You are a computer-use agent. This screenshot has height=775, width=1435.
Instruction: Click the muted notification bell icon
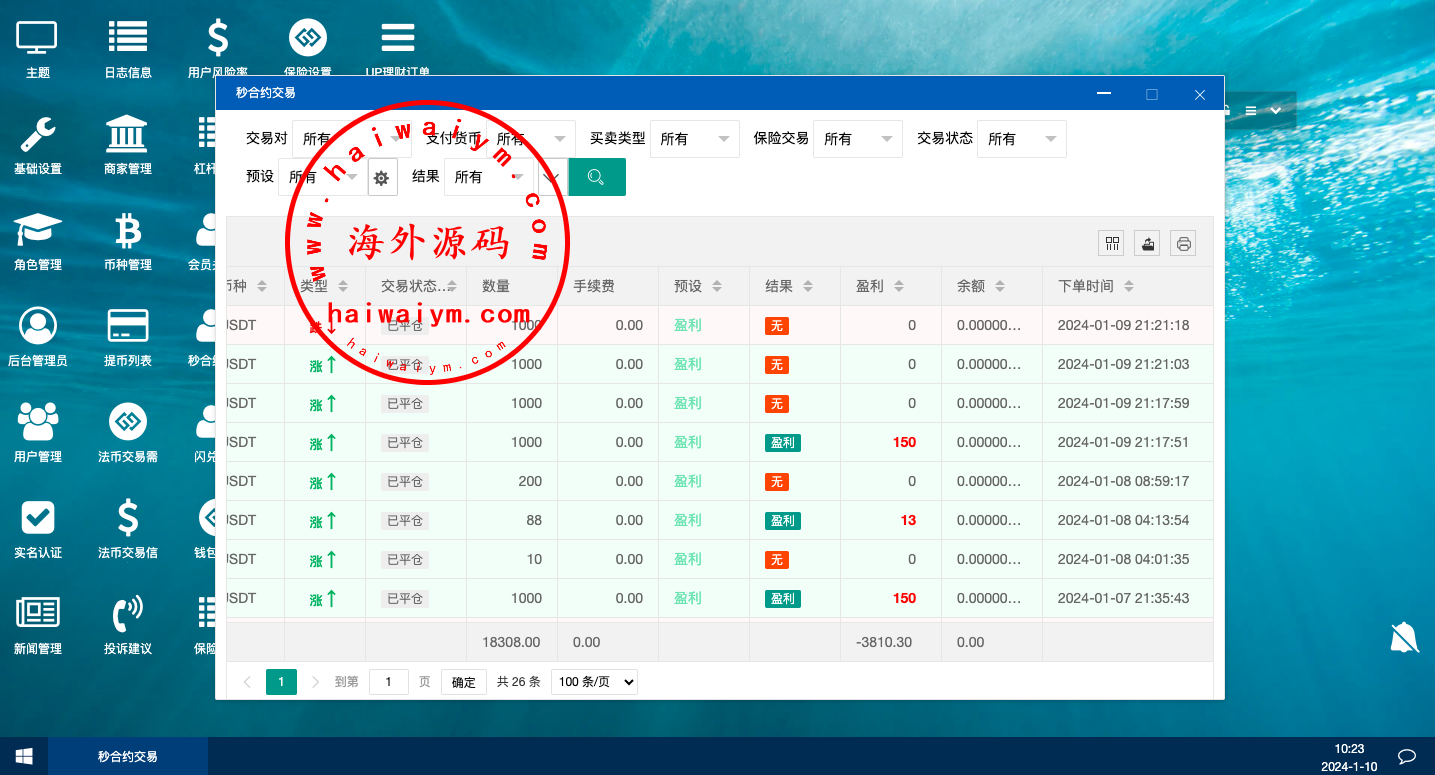click(x=1404, y=637)
